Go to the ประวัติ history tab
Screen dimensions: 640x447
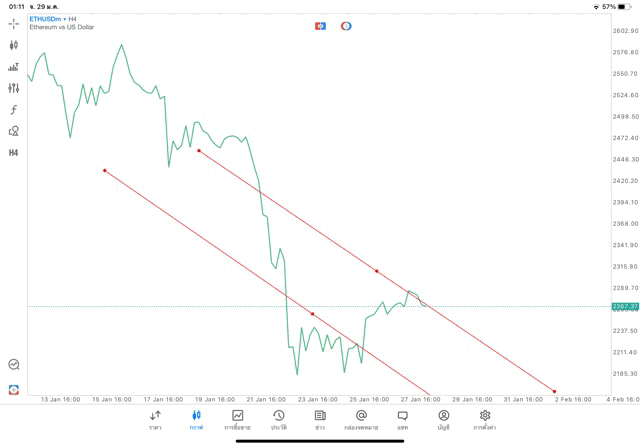click(278, 419)
